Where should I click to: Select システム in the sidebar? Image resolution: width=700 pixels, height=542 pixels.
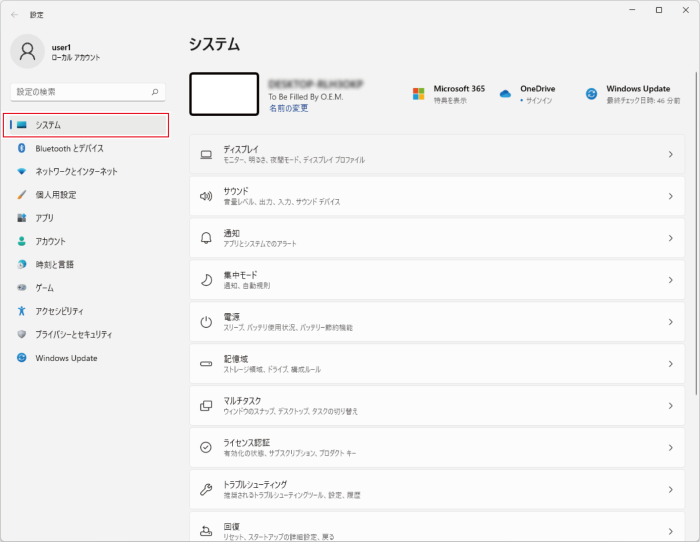coord(86,125)
